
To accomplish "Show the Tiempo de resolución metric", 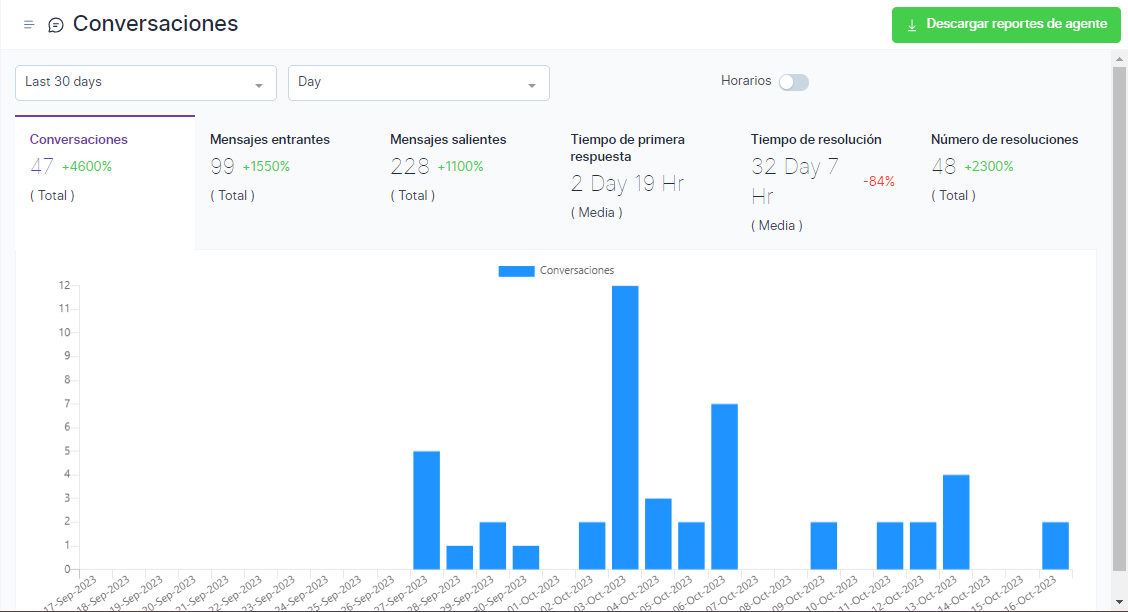I will (816, 140).
